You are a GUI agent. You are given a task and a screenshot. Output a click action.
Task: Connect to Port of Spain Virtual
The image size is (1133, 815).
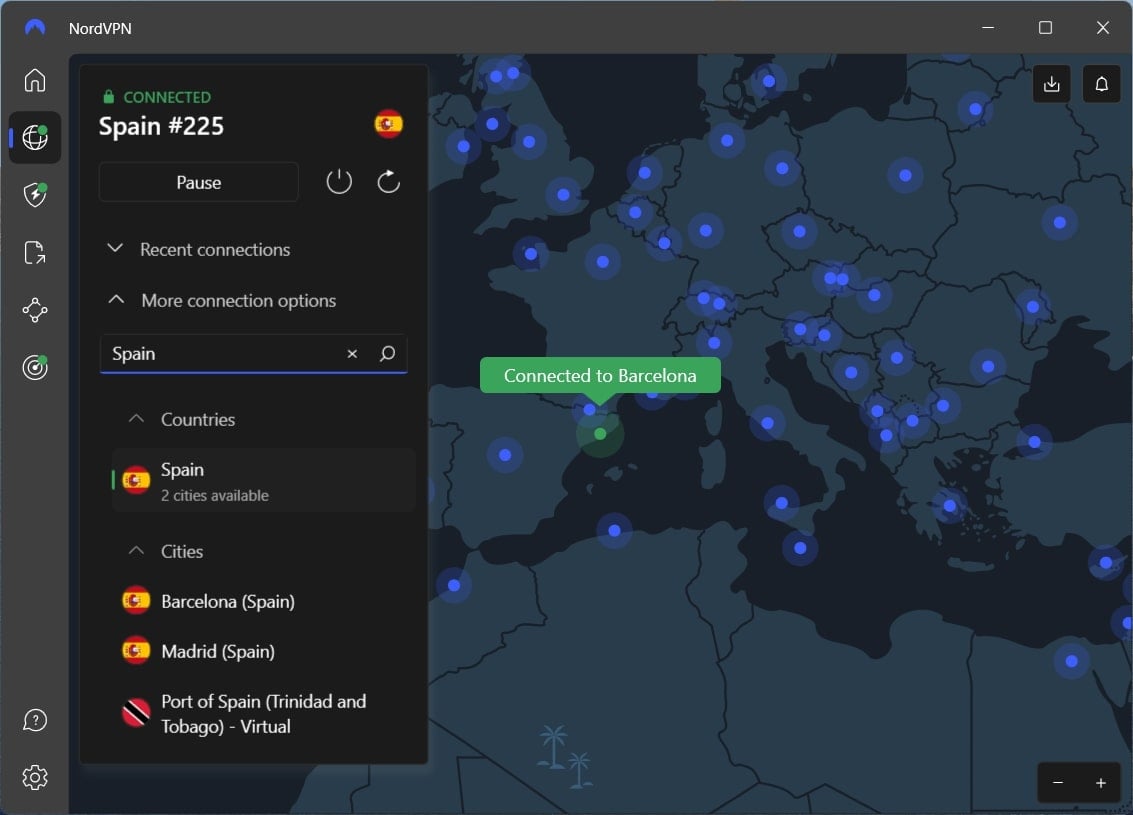click(263, 714)
